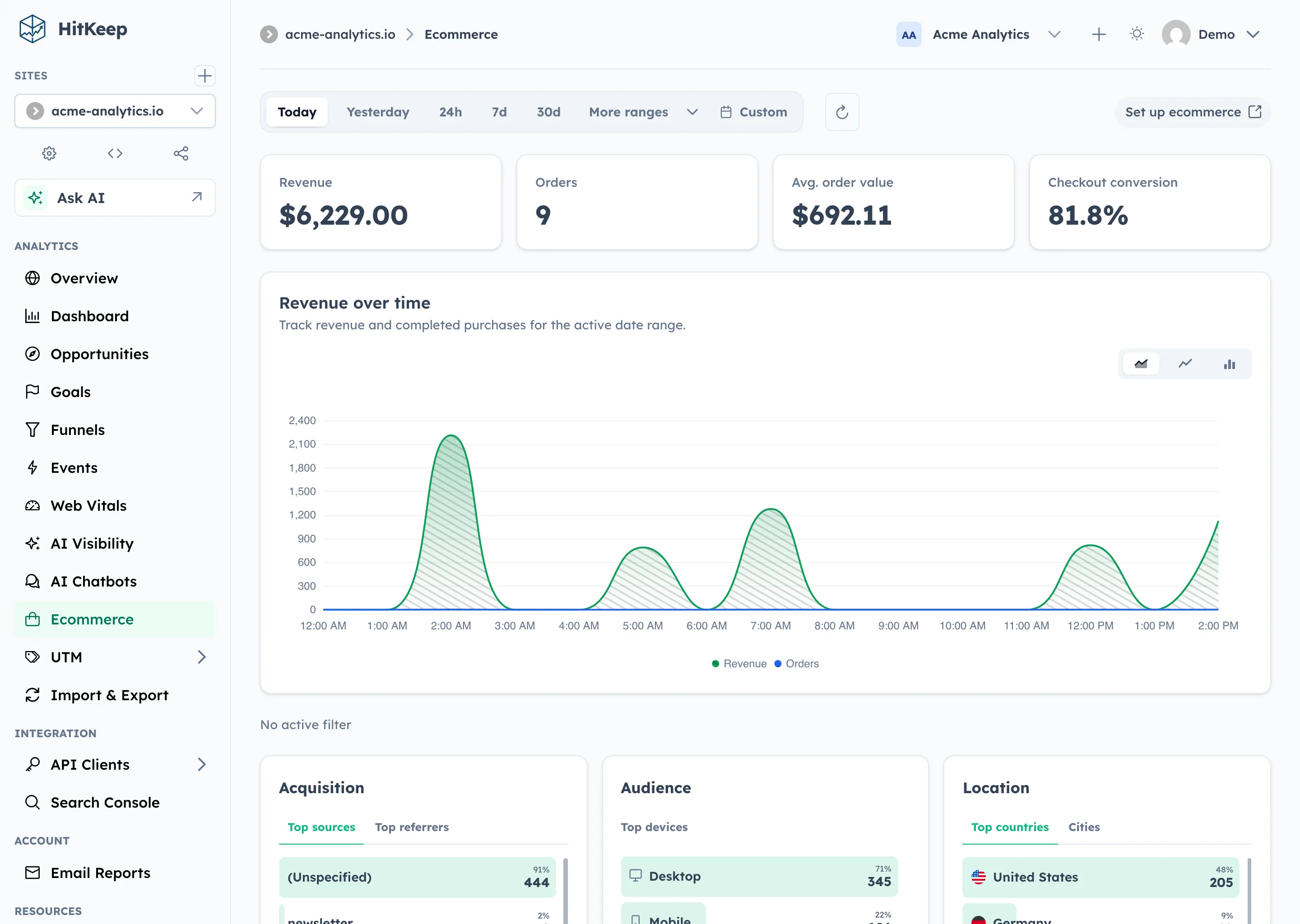
Task: Open the acme-analytics.io site dropdown
Action: coord(115,111)
